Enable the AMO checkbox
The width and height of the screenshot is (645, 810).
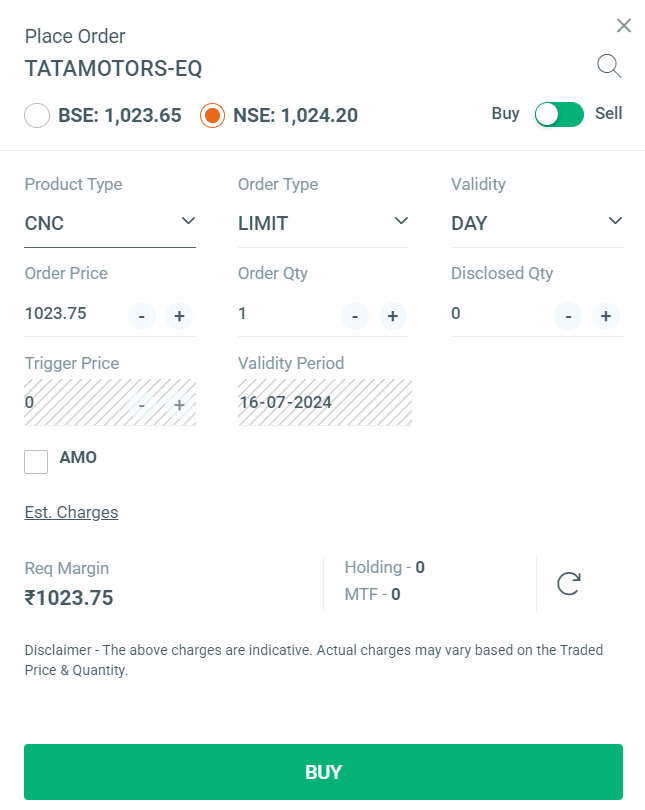coord(36,461)
